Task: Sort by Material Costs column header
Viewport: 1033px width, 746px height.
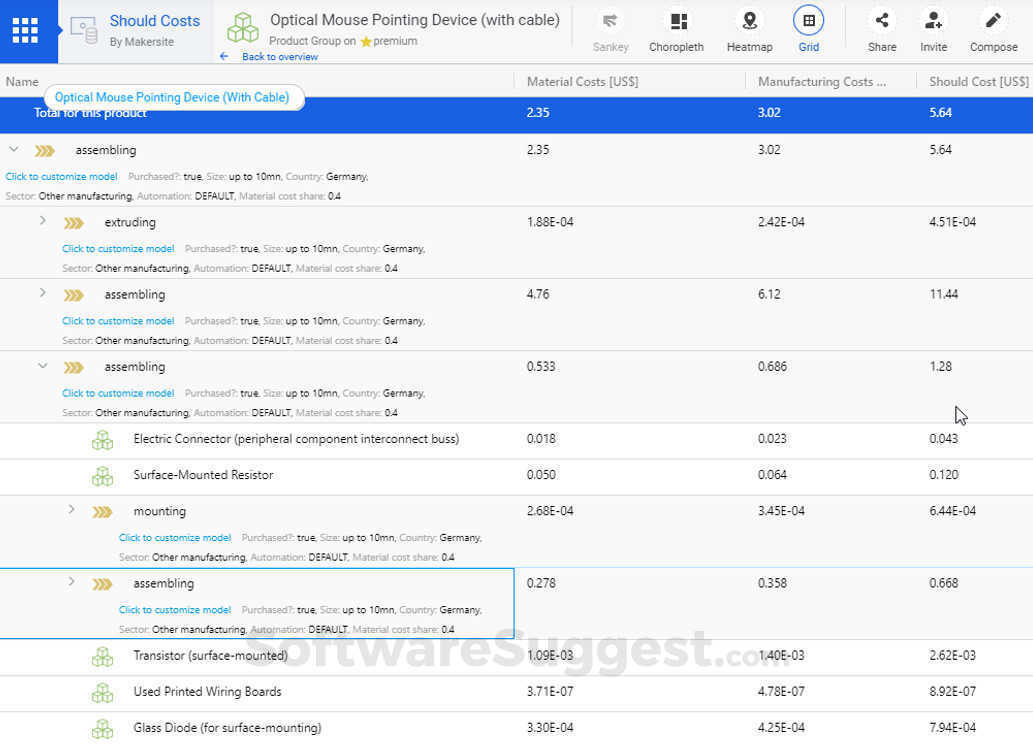Action: click(x=582, y=82)
